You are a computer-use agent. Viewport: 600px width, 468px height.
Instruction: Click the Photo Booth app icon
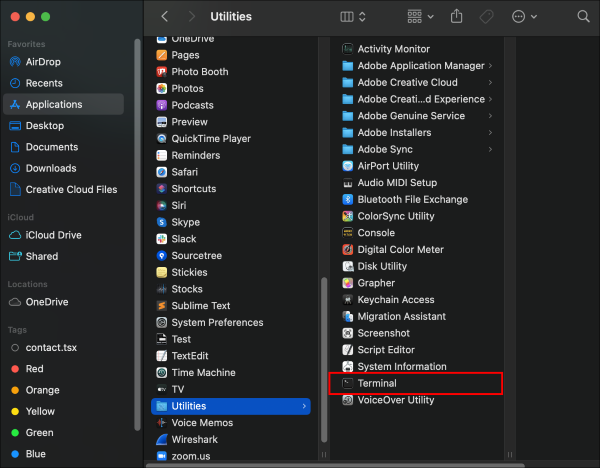tap(161, 72)
